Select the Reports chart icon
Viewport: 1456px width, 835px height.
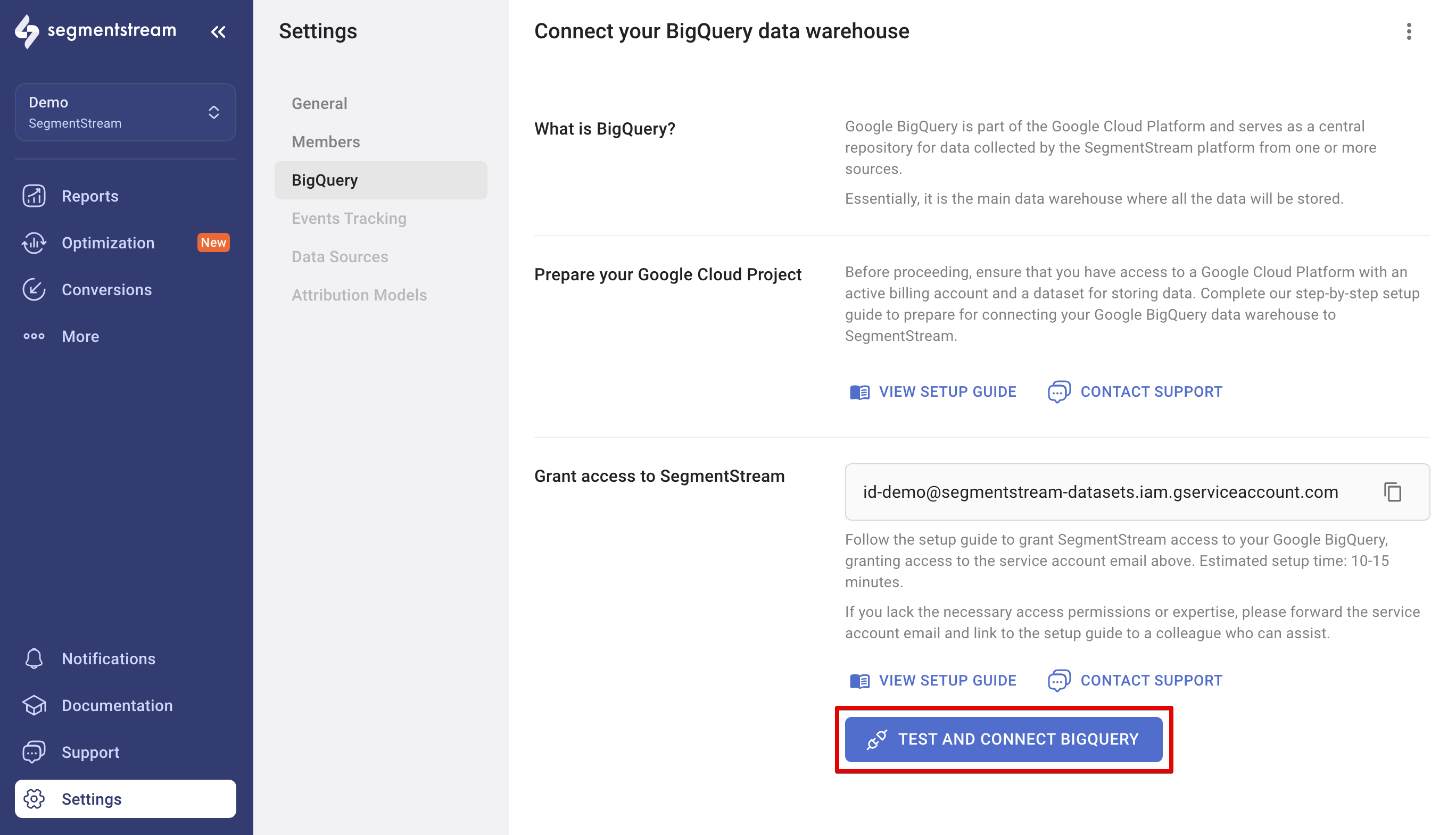pyautogui.click(x=34, y=196)
